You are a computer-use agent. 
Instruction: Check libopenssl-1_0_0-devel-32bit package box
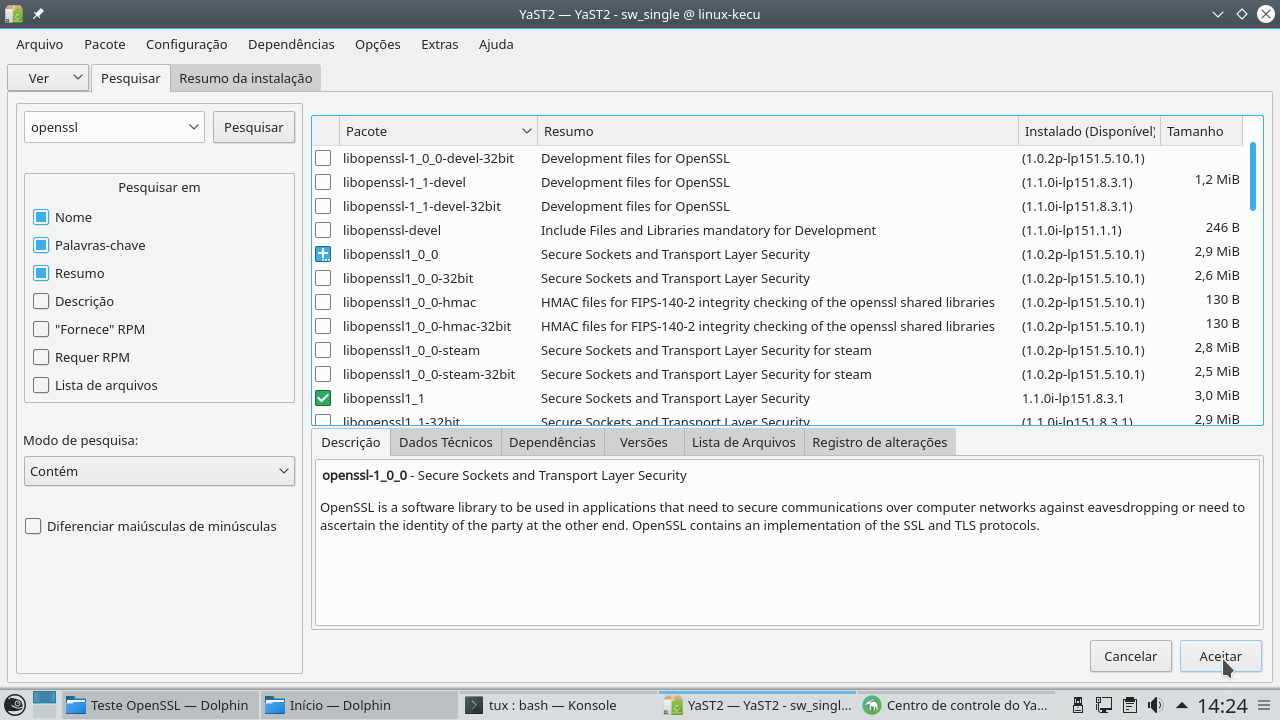pyautogui.click(x=323, y=158)
